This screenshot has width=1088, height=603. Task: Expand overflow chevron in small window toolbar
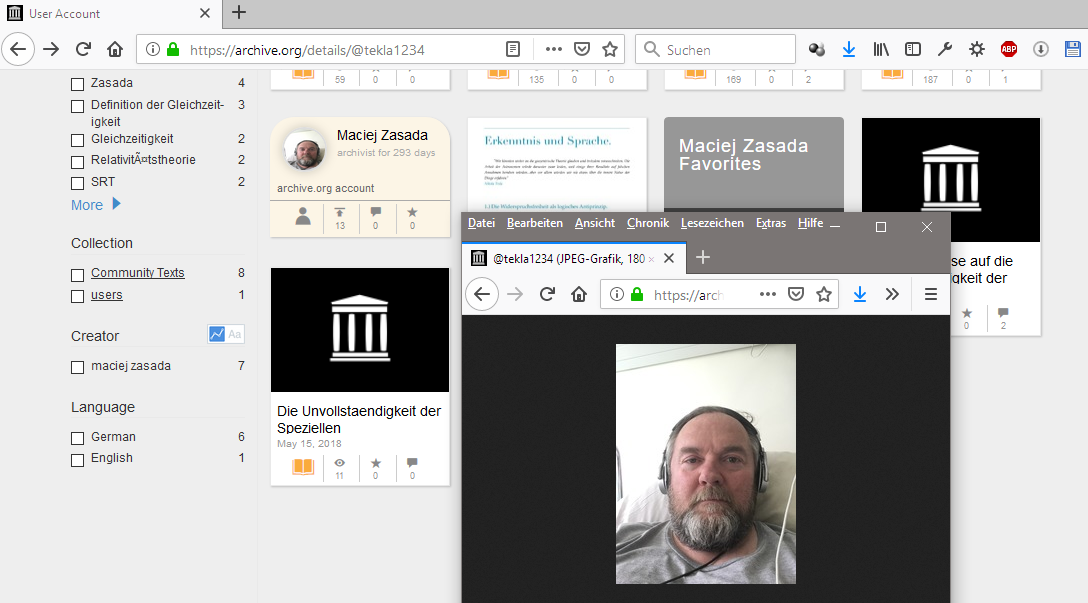click(x=892, y=294)
